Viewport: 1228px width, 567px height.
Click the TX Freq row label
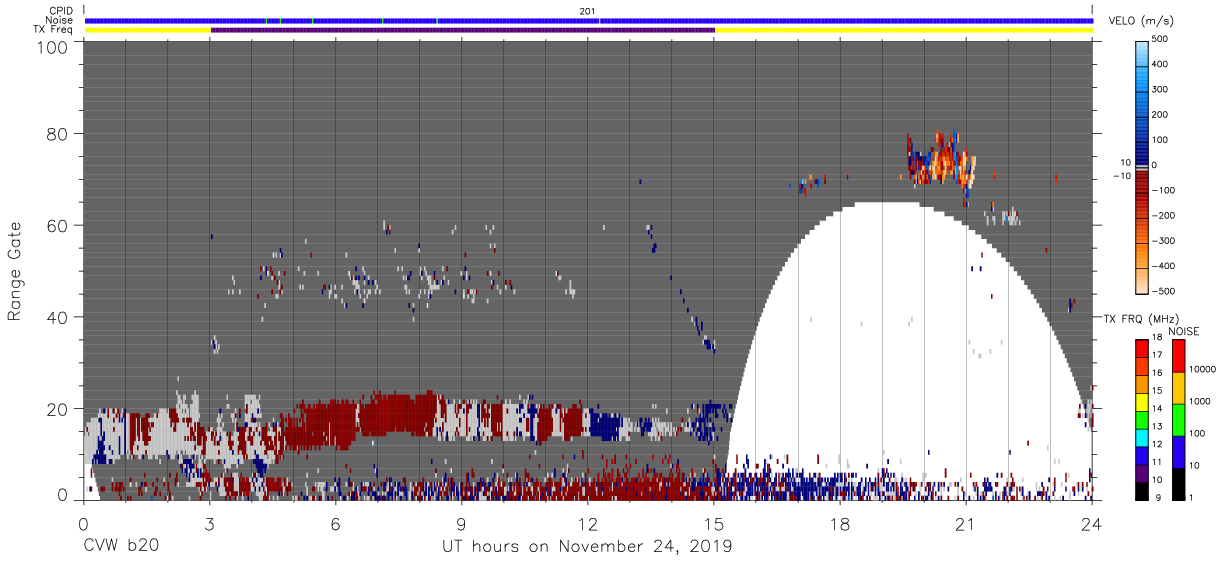[53, 30]
